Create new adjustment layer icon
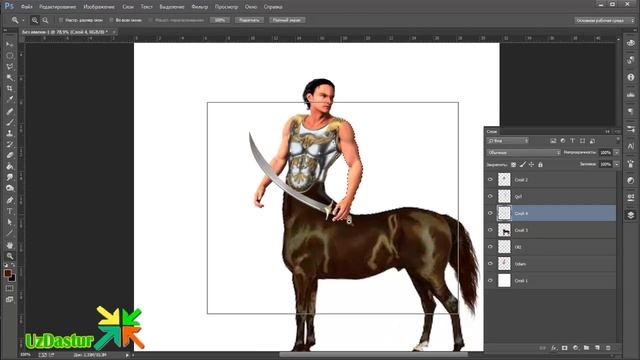The width and height of the screenshot is (640, 360). point(576,348)
